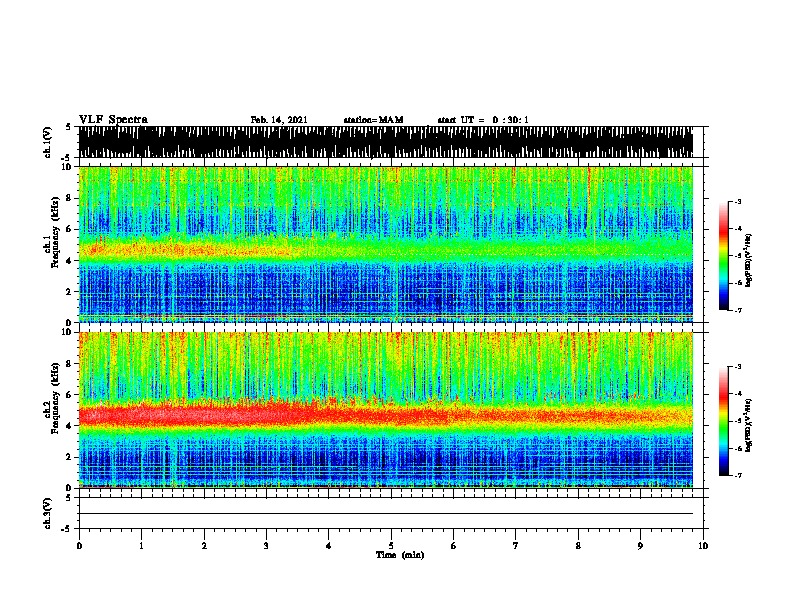Click the "-3" label on upper colorbar
Image resolution: width=792 pixels, height=612 pixels.
point(737,201)
